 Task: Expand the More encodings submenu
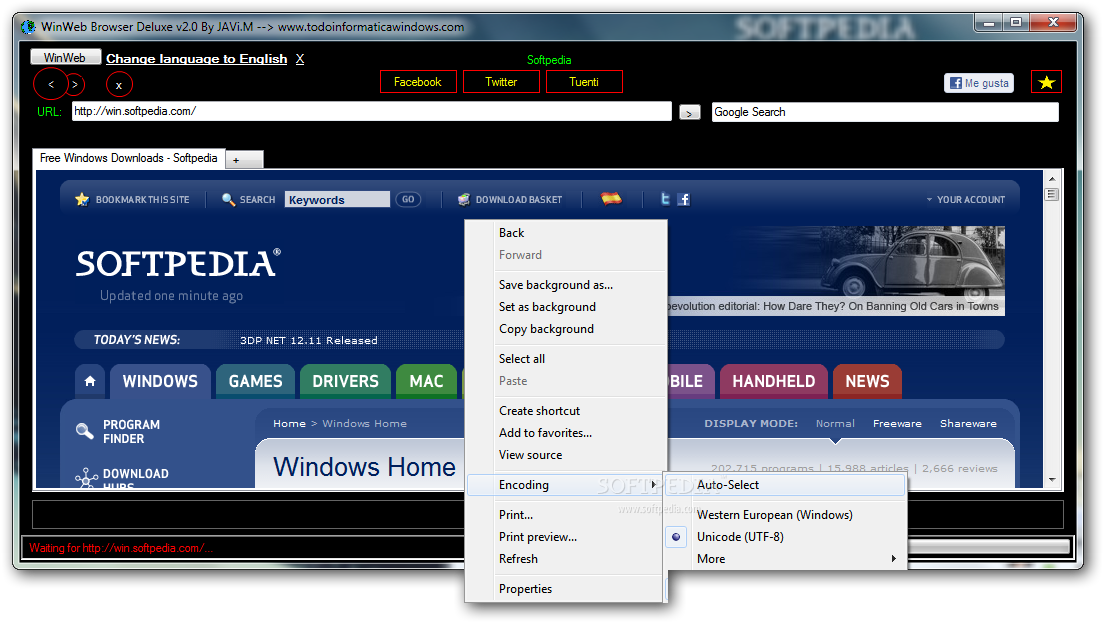point(785,558)
